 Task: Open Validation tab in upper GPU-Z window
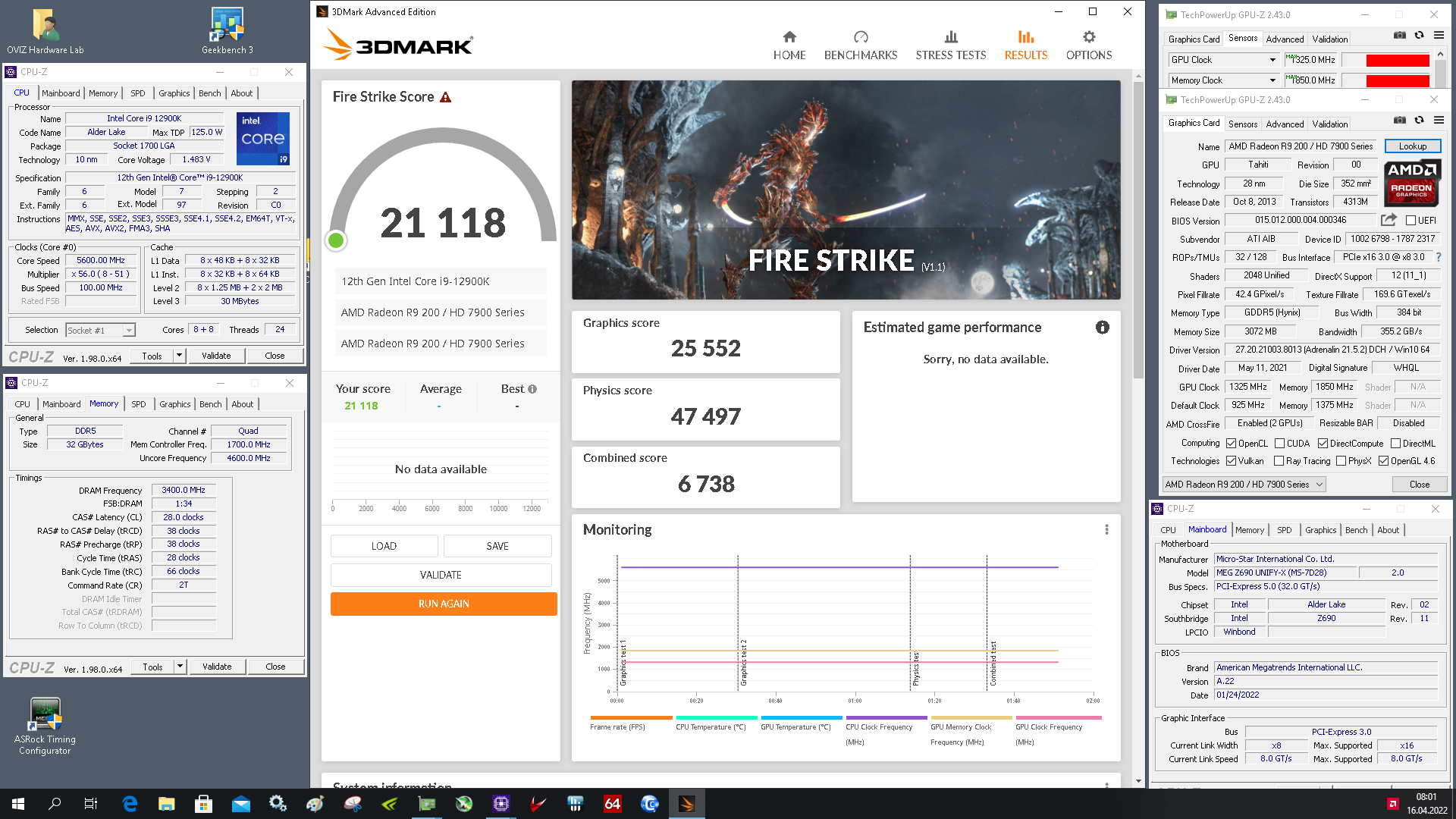pyautogui.click(x=1330, y=39)
